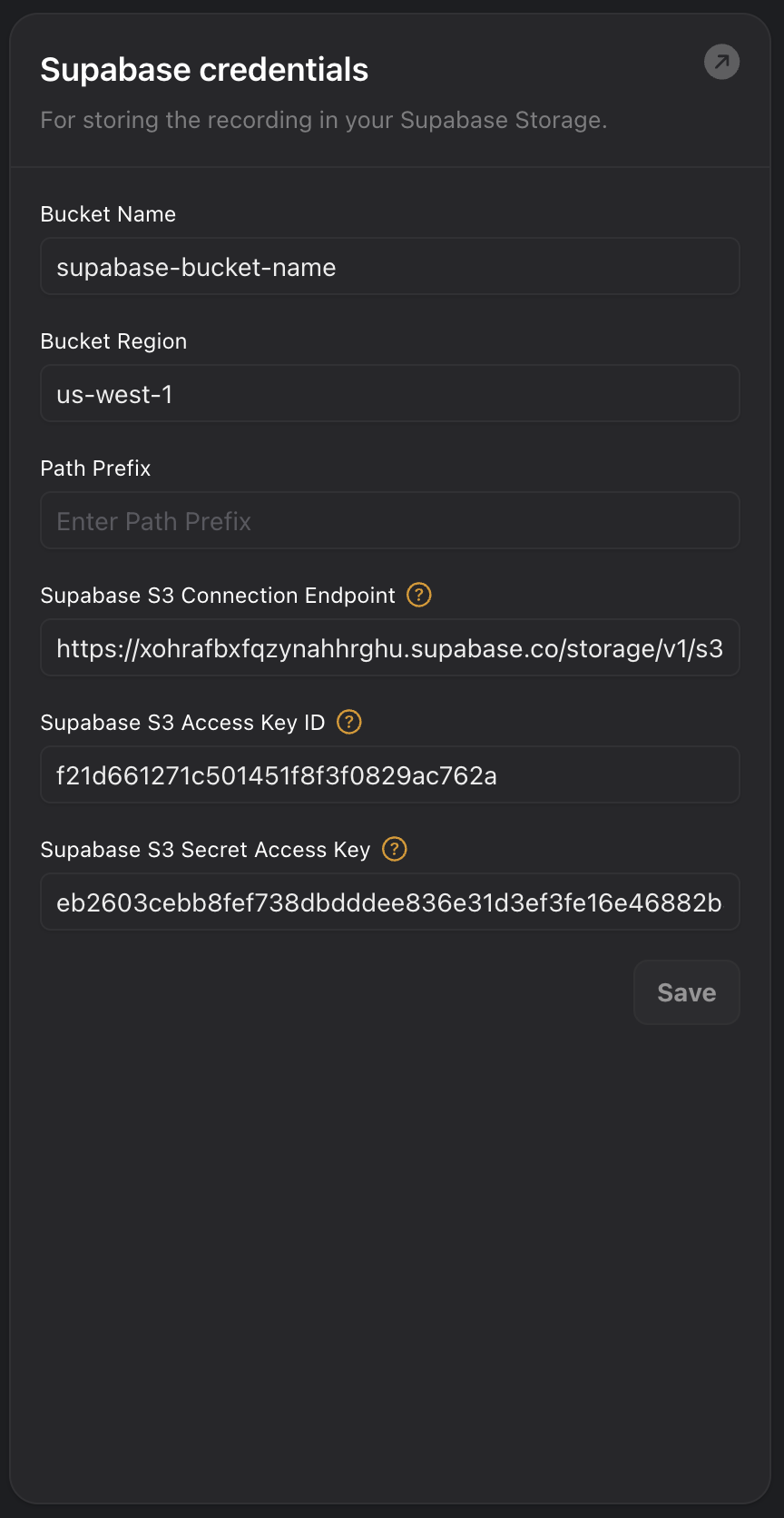Click the empty Path Prefix input
Image resolution: width=784 pixels, height=1518 pixels.
coord(389,521)
